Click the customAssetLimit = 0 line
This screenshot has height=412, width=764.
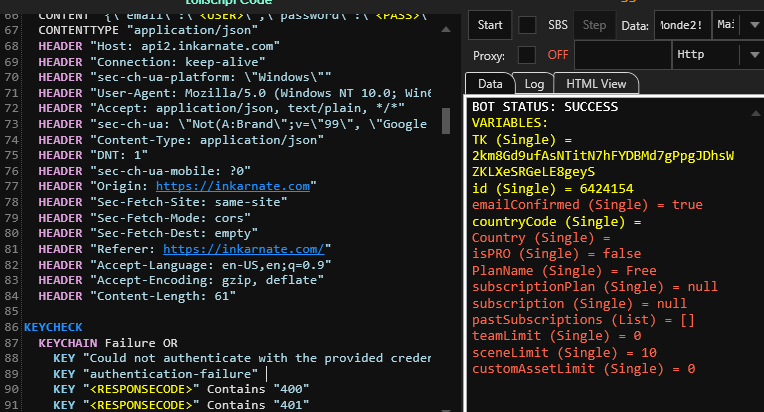tap(583, 369)
